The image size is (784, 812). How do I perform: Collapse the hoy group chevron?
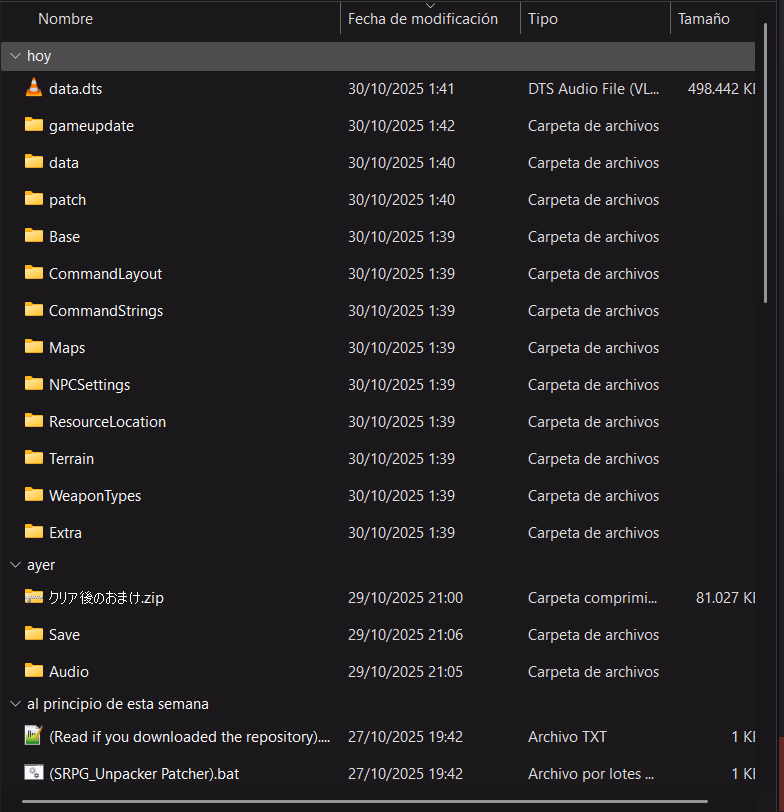pyautogui.click(x=15, y=56)
